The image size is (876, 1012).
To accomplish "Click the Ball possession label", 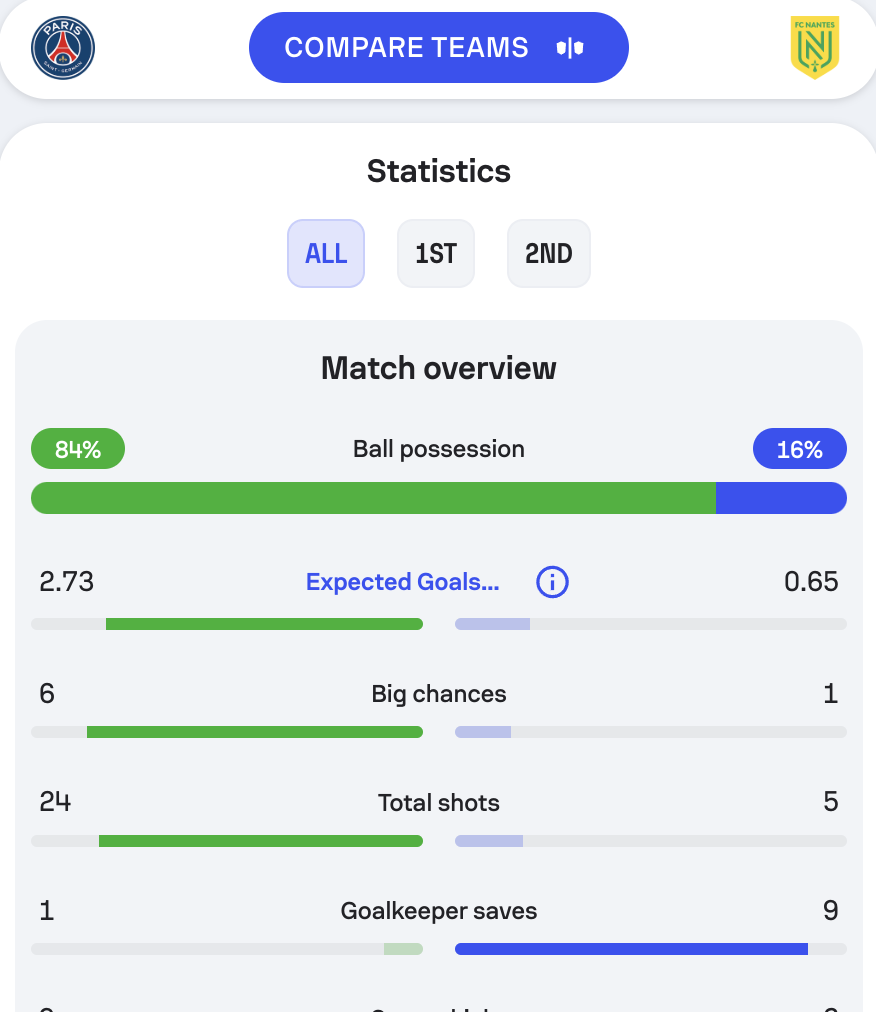I will 439,449.
